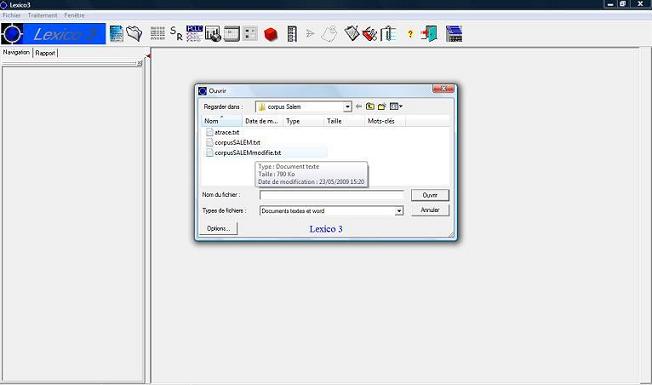Click the Annuler button
This screenshot has width=652, height=385.
coord(430,210)
